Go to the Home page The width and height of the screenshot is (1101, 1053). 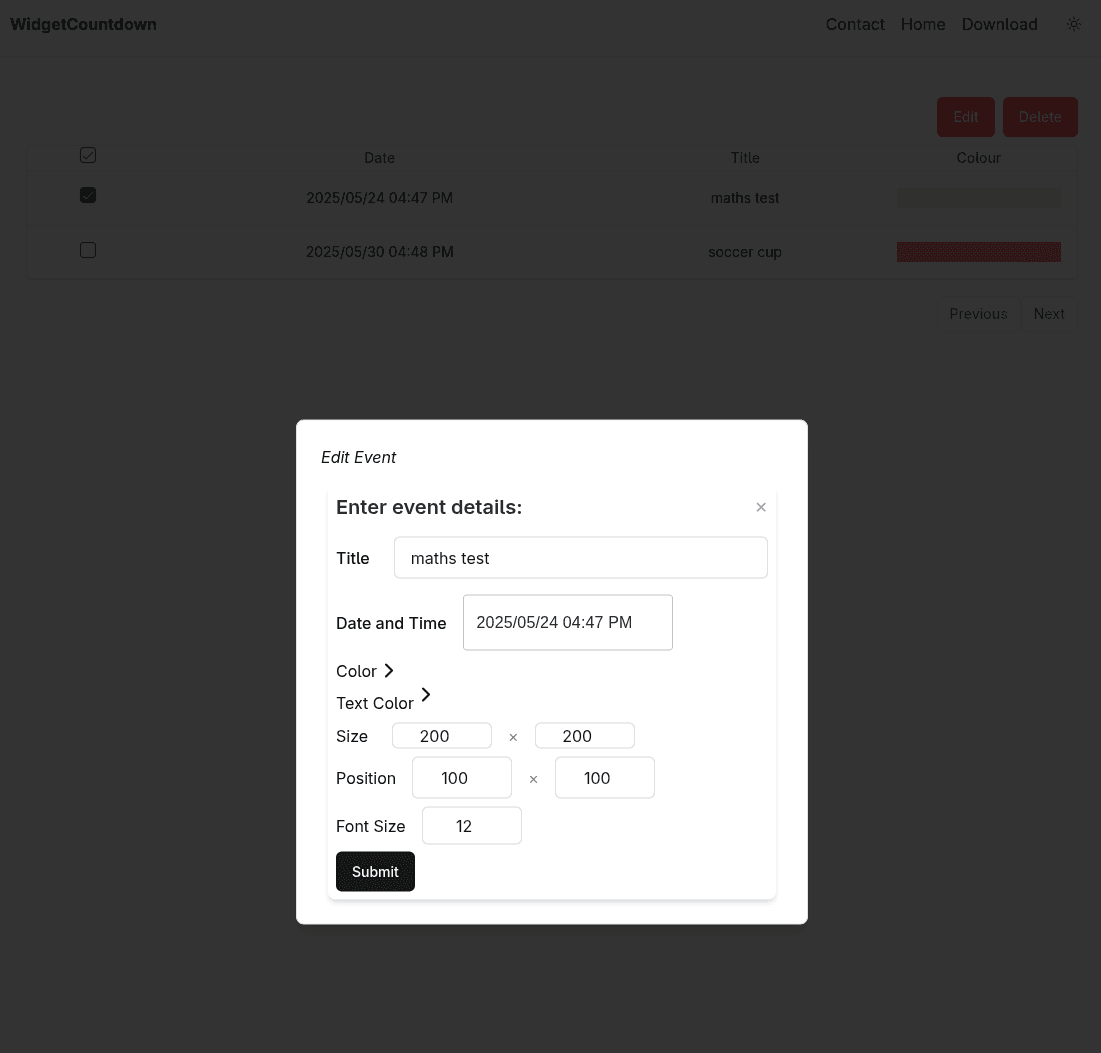[923, 24]
